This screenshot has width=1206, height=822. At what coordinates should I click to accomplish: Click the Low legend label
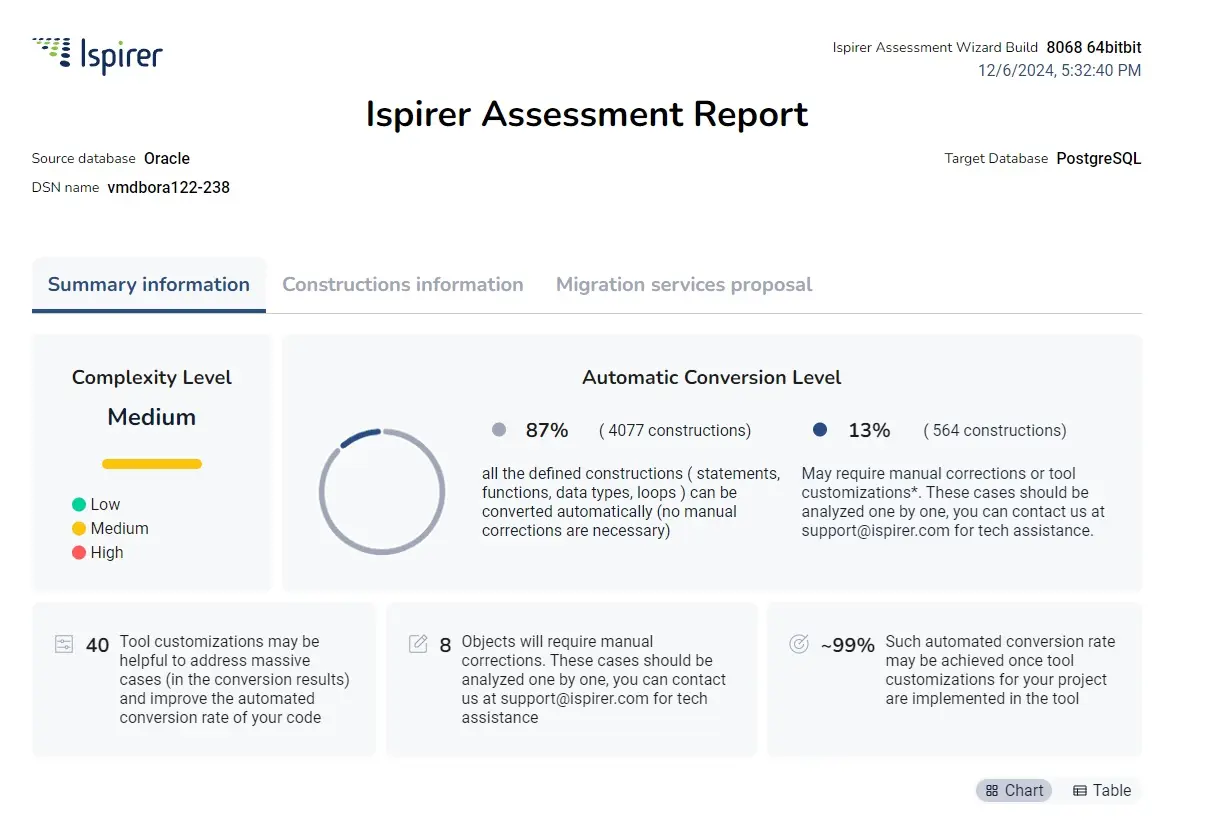(x=105, y=505)
